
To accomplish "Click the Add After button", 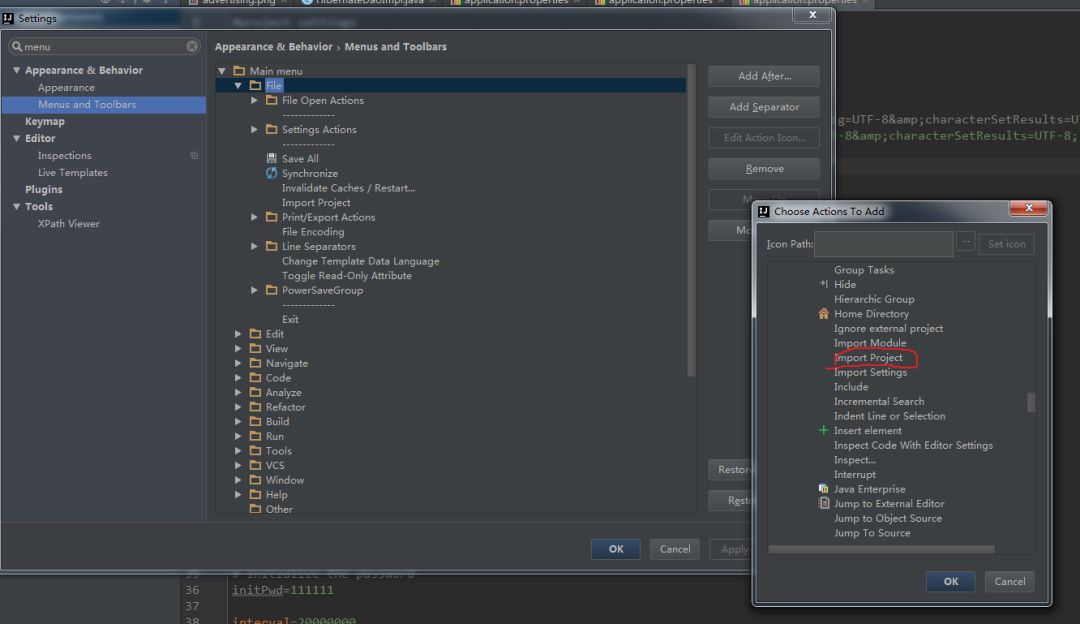I will [764, 76].
